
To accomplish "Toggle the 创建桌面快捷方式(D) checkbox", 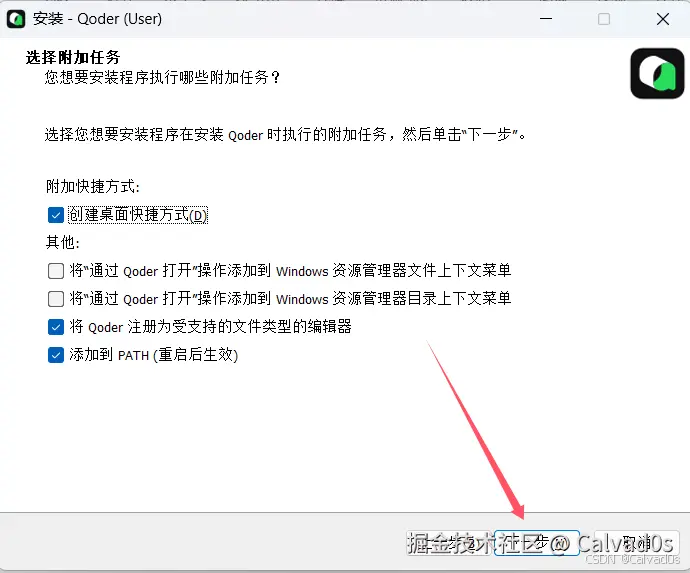I will click(56, 215).
